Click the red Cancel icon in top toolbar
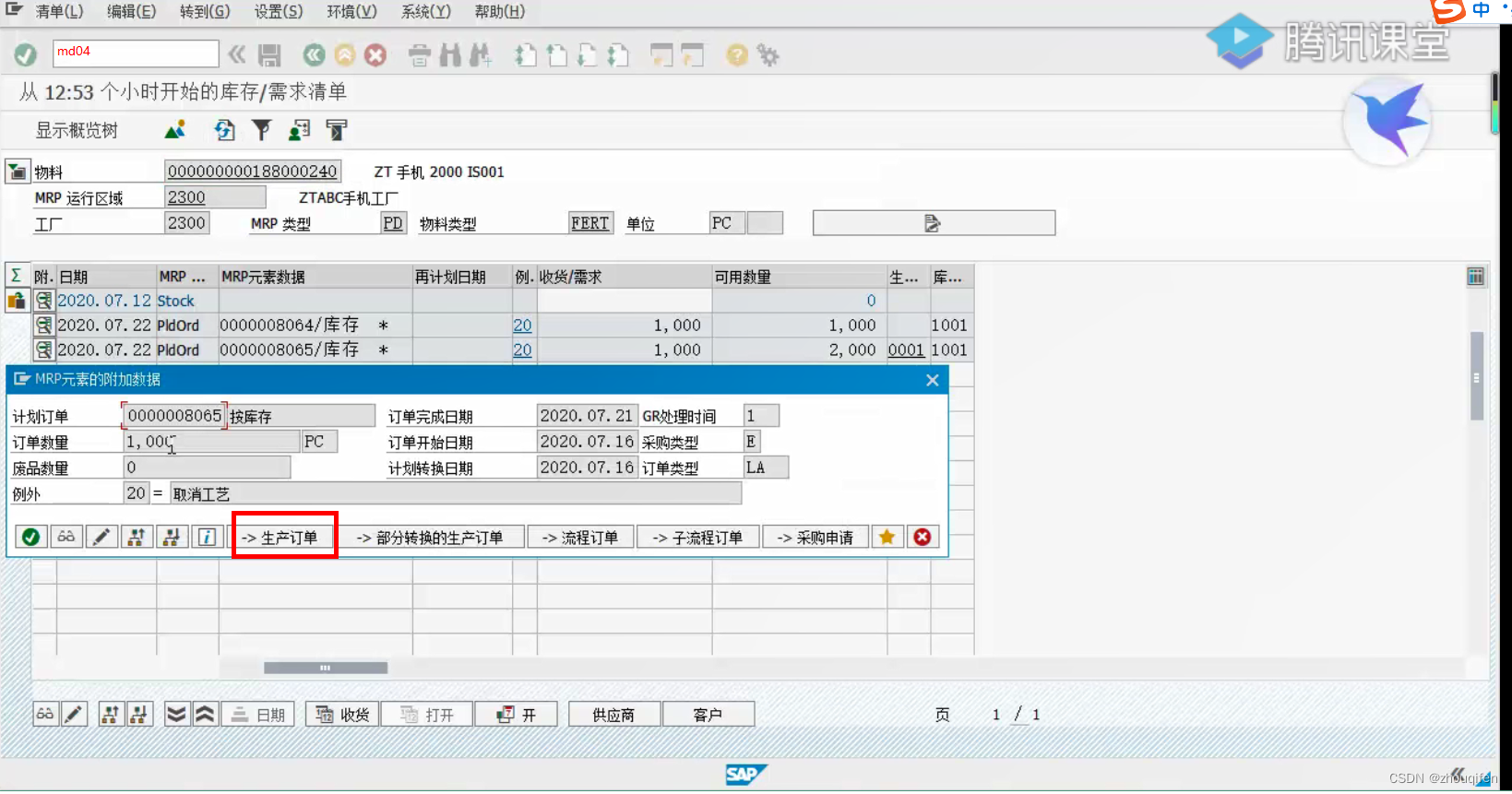Image resolution: width=1512 pixels, height=794 pixels. pos(375,55)
